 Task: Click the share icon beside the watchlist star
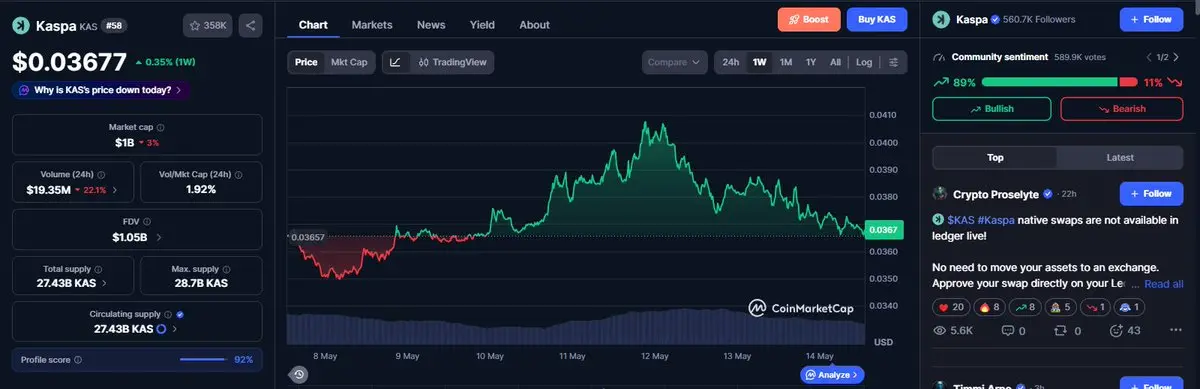coord(250,25)
